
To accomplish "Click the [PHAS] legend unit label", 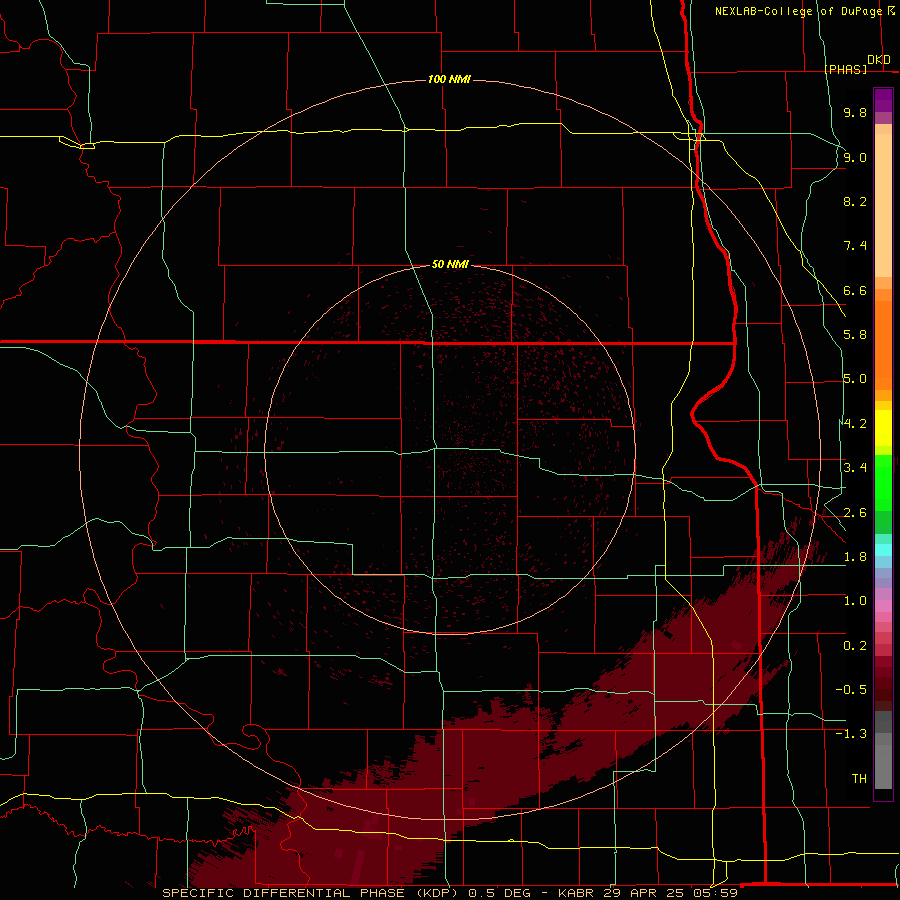I will tap(845, 69).
